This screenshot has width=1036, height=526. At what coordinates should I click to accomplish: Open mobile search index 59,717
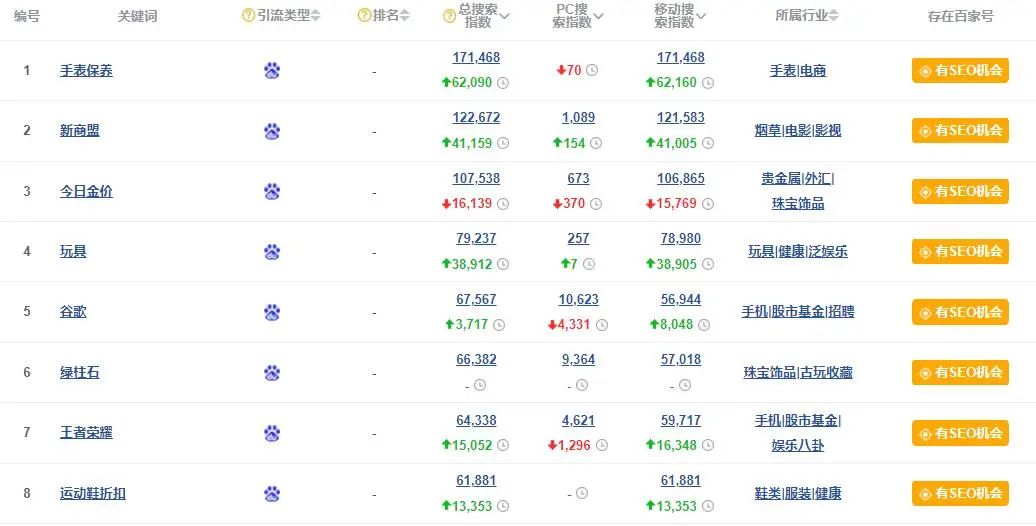click(681, 421)
